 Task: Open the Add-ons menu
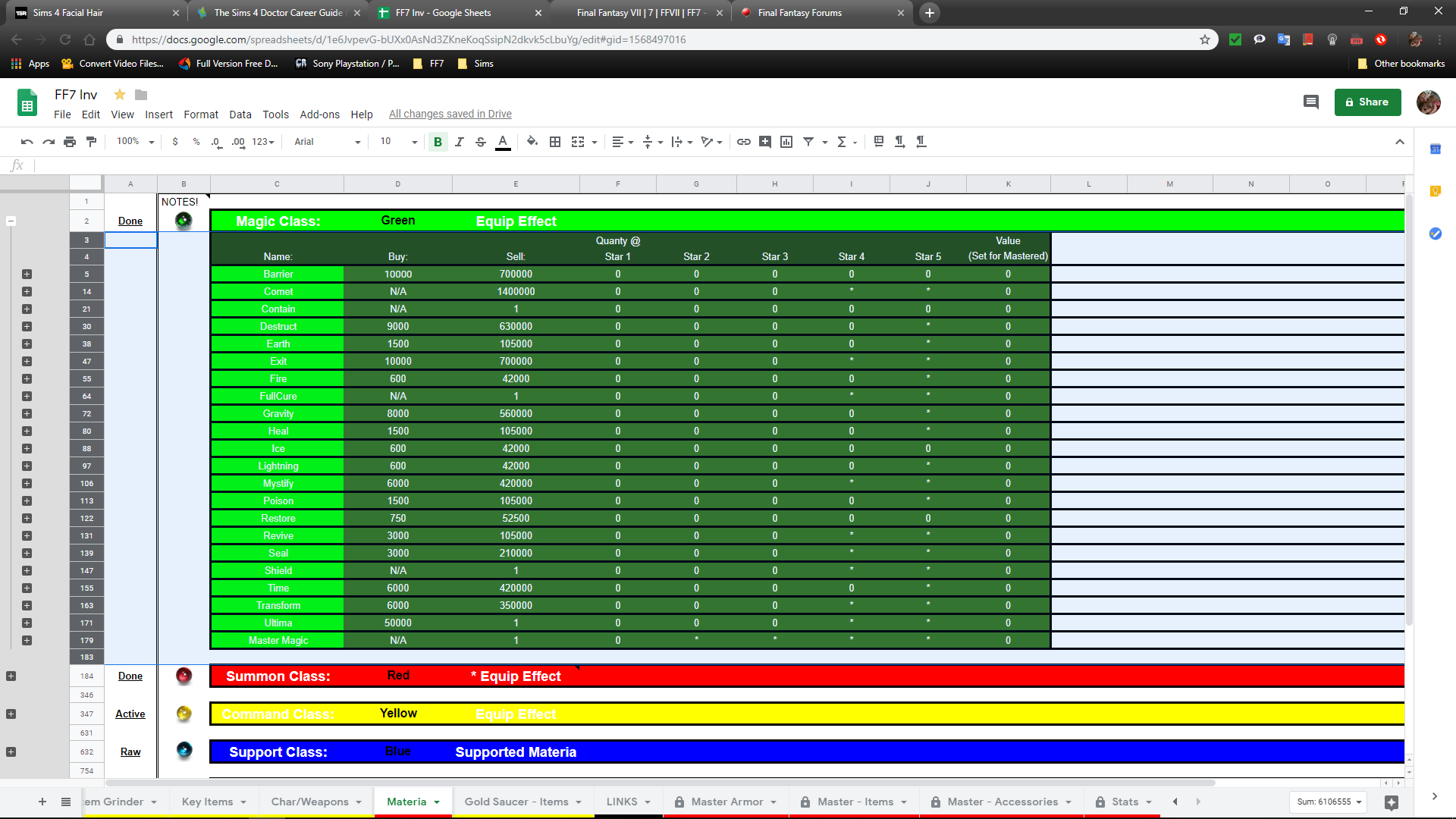(x=319, y=115)
